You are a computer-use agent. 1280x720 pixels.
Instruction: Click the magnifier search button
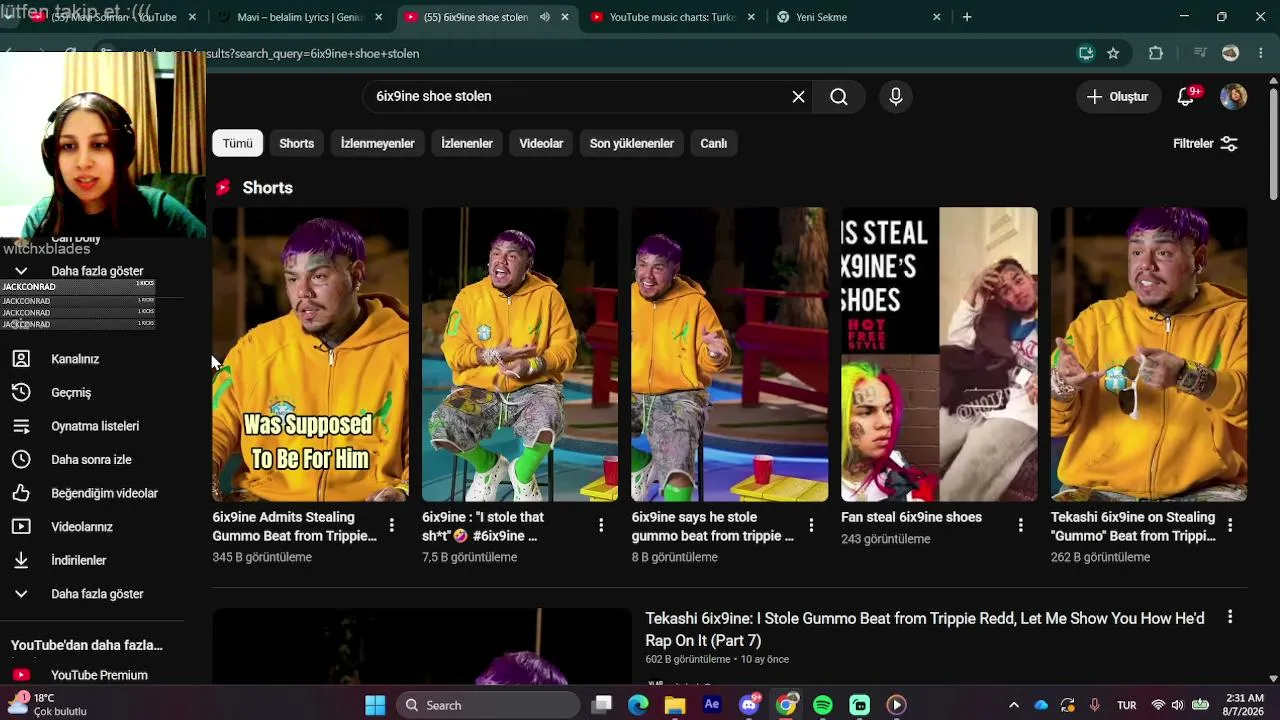[x=839, y=97]
